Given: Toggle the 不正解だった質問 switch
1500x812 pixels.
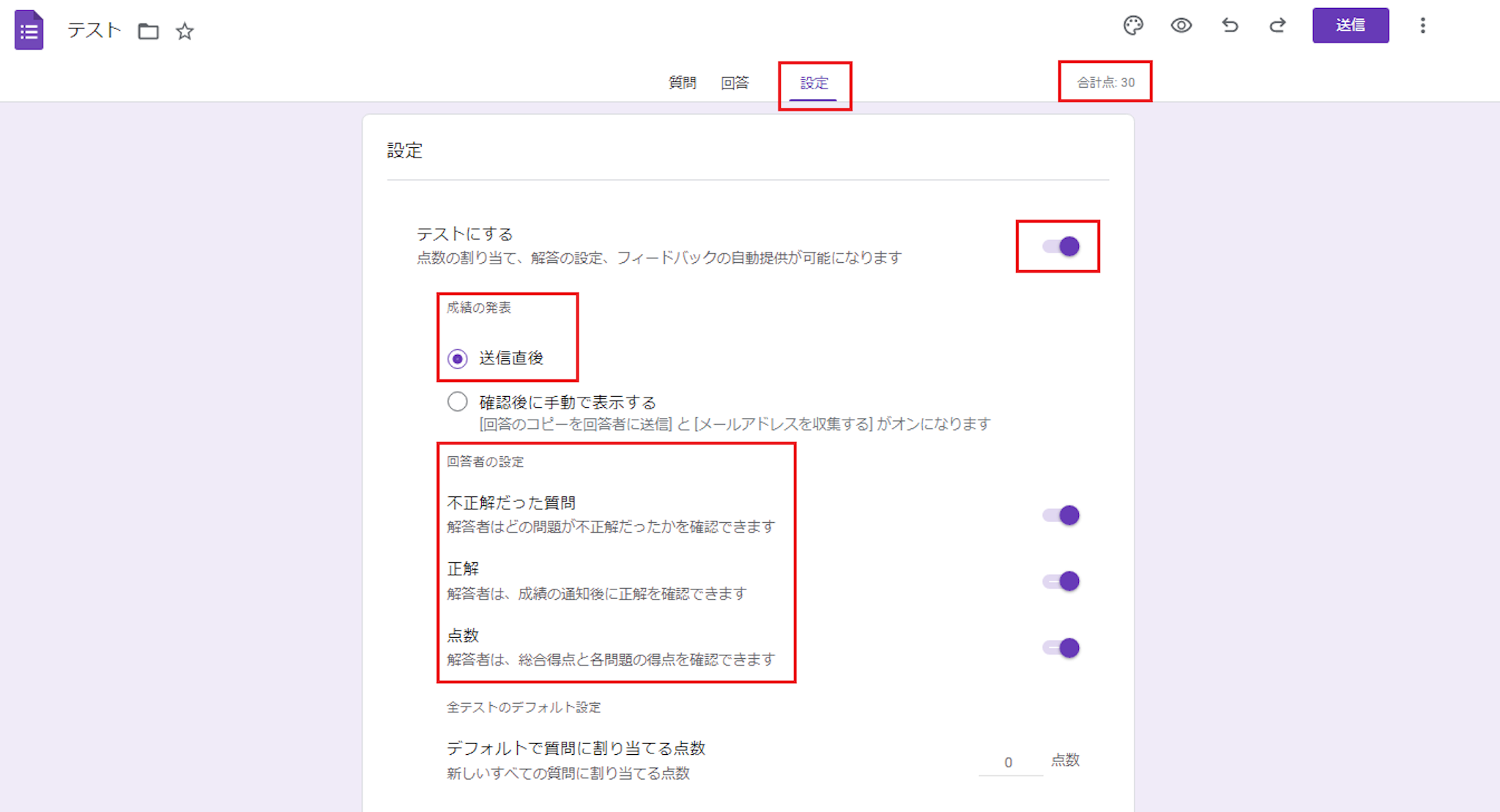Looking at the screenshot, I should click(x=1061, y=515).
